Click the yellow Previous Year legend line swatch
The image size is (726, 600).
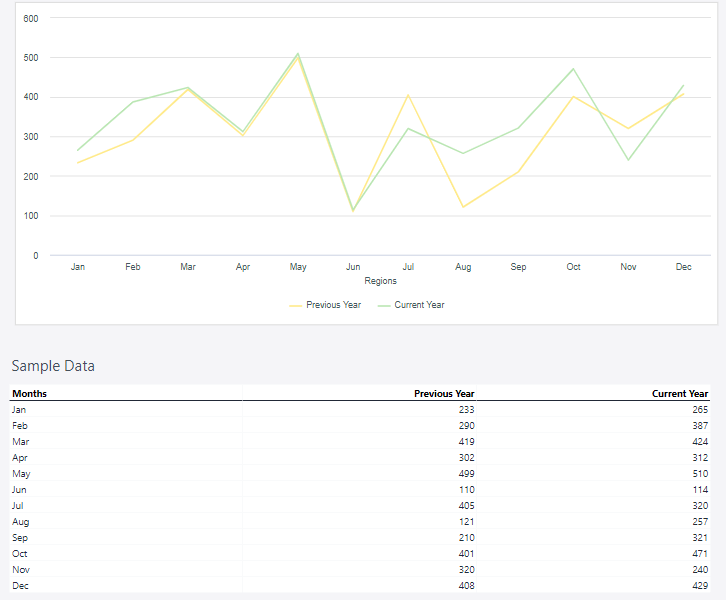click(x=295, y=305)
